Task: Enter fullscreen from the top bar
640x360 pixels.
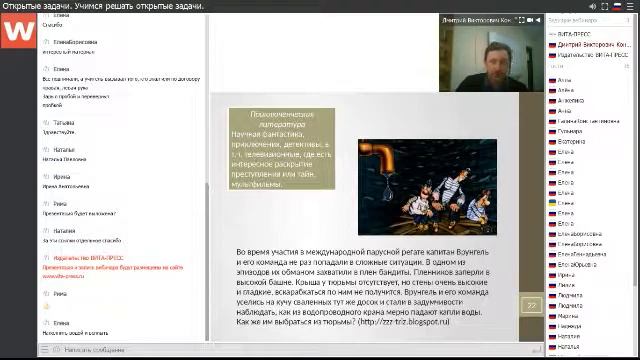Action: (605, 6)
